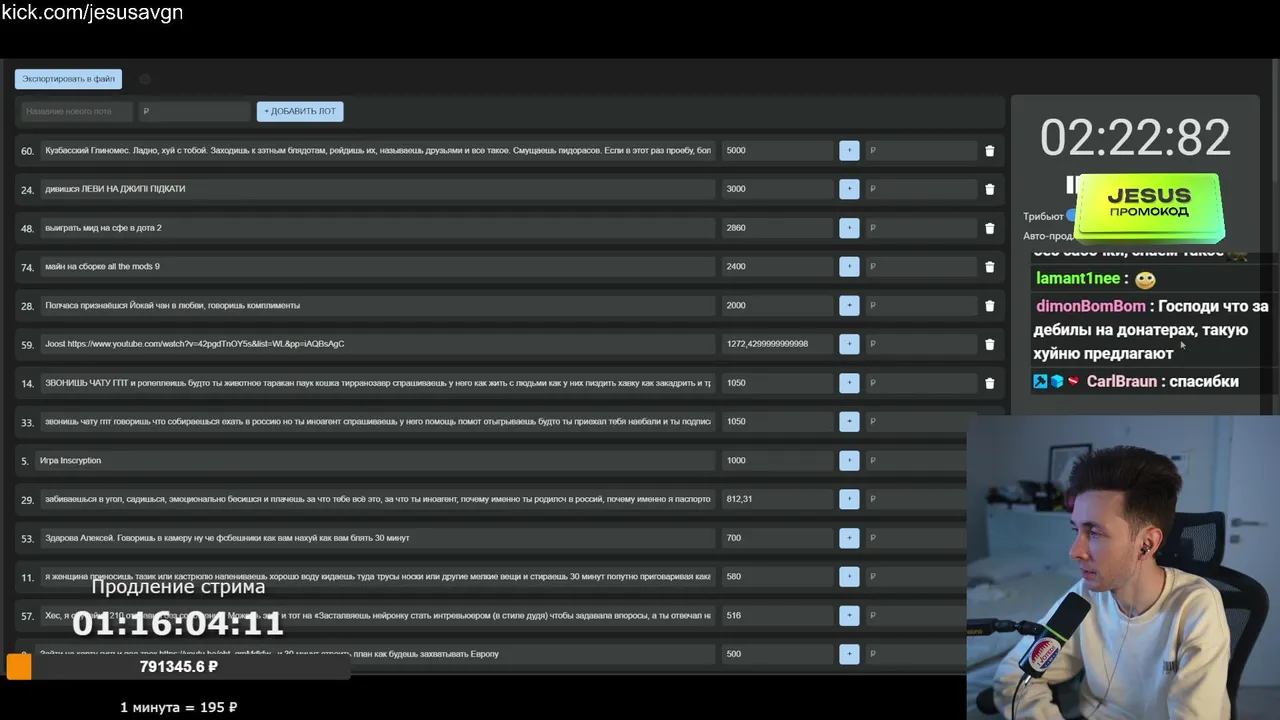Remove lot 24 using the trash icon

tap(990, 189)
